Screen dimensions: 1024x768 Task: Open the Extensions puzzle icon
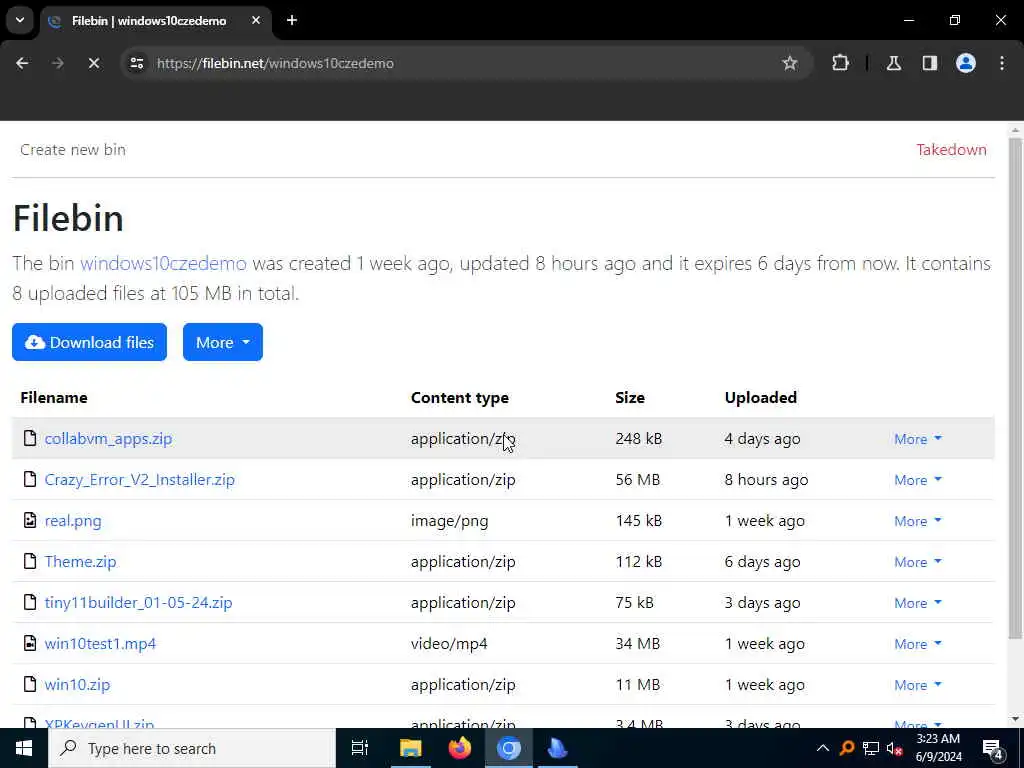click(x=840, y=63)
